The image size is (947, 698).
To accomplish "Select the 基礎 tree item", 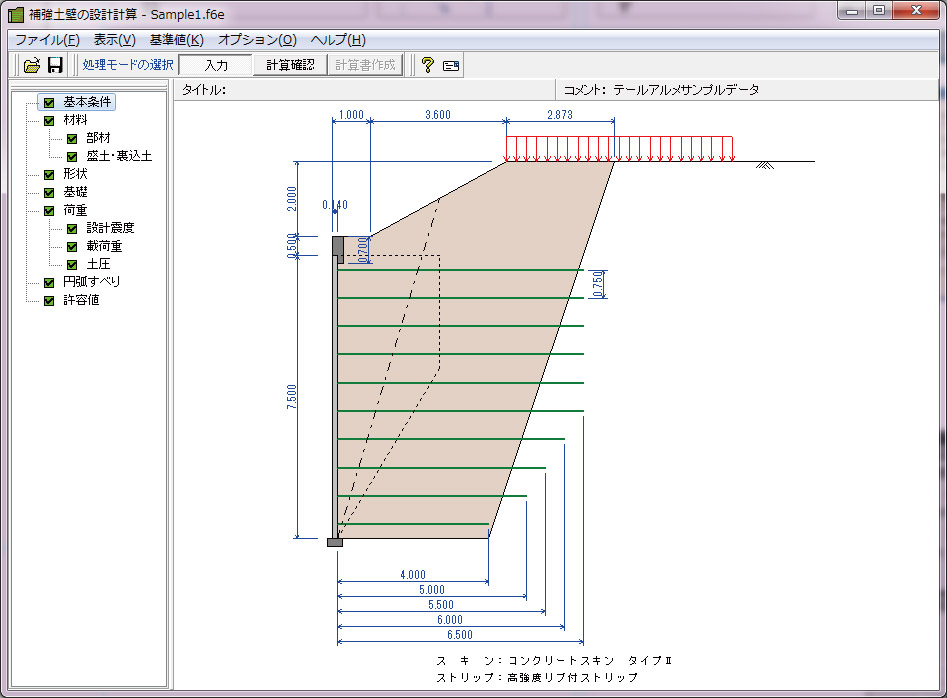I will pyautogui.click(x=75, y=192).
